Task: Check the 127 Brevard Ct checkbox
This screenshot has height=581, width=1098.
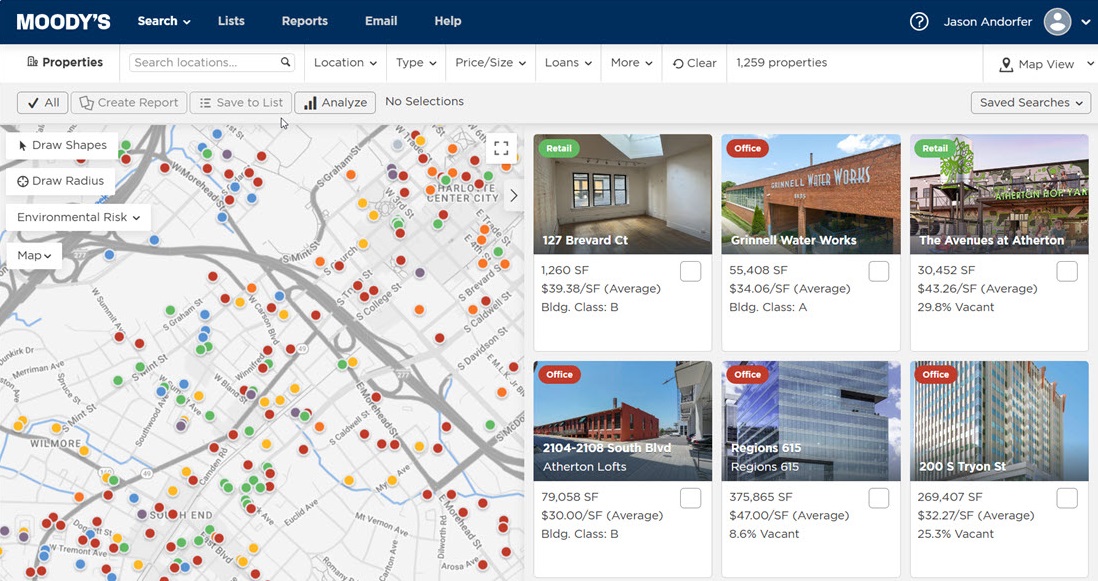Action: pos(690,271)
